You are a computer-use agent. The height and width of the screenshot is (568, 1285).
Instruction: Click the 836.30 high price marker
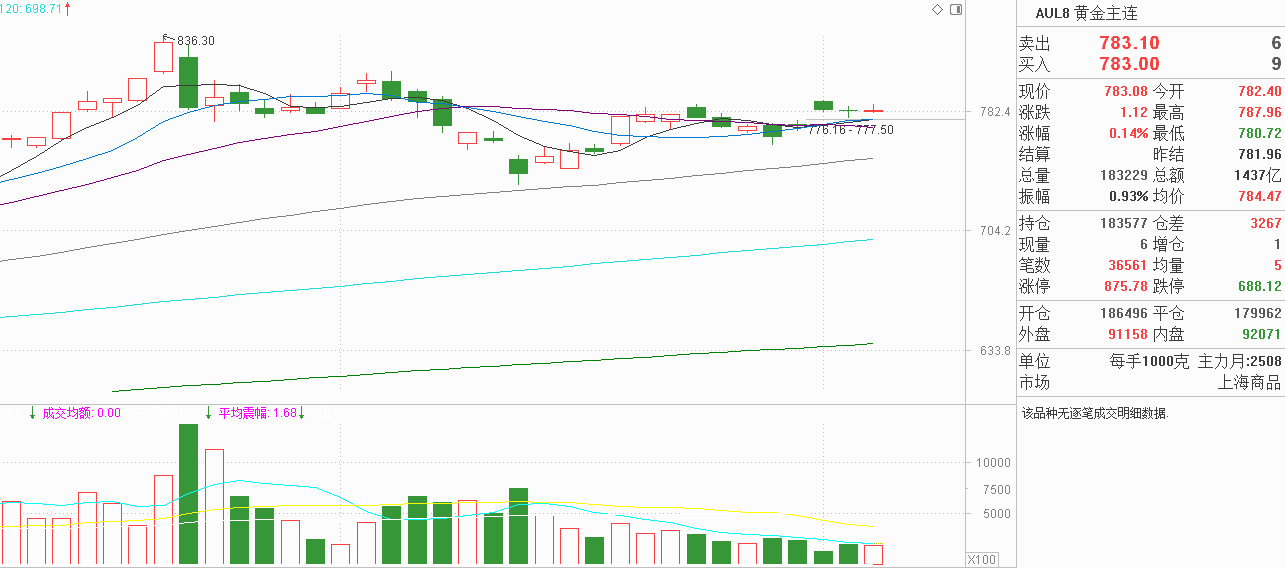(x=195, y=41)
